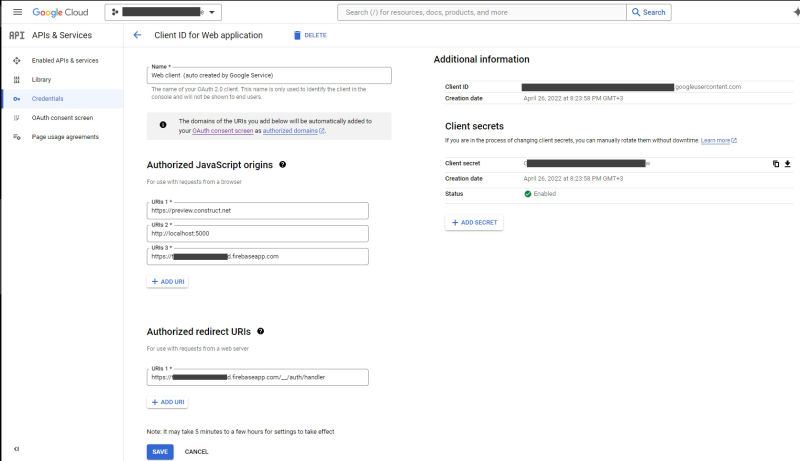
Task: Go back with the left arrow
Action: coord(137,35)
